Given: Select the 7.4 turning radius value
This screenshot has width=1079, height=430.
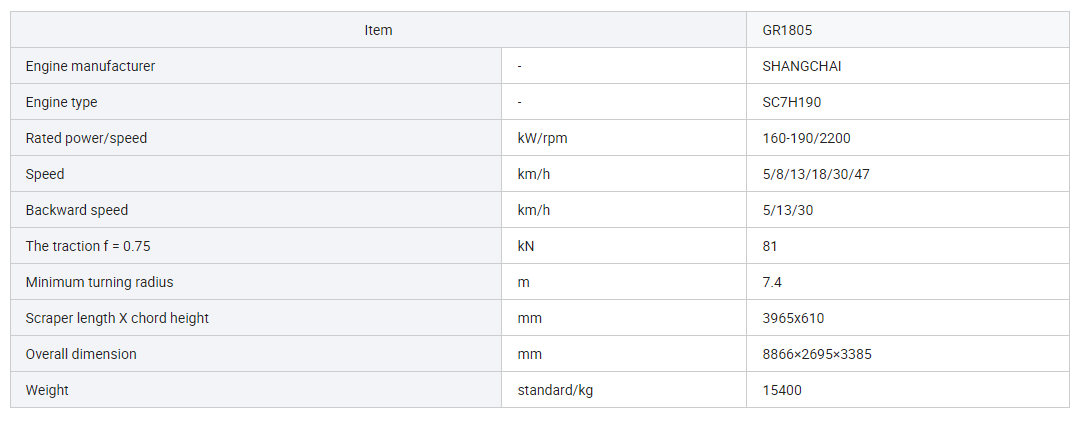Looking at the screenshot, I should click(x=772, y=282).
